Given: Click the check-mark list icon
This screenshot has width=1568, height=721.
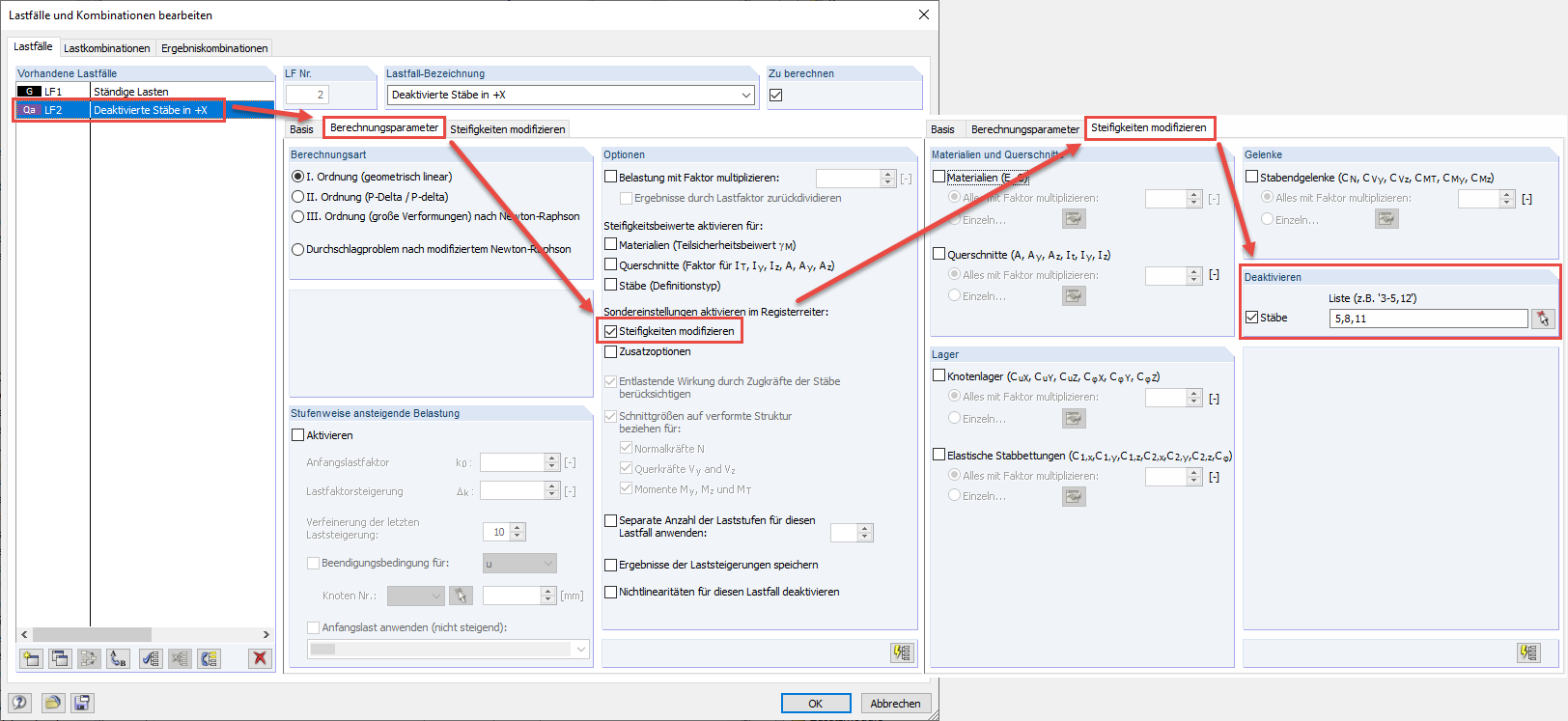Looking at the screenshot, I should (x=151, y=658).
